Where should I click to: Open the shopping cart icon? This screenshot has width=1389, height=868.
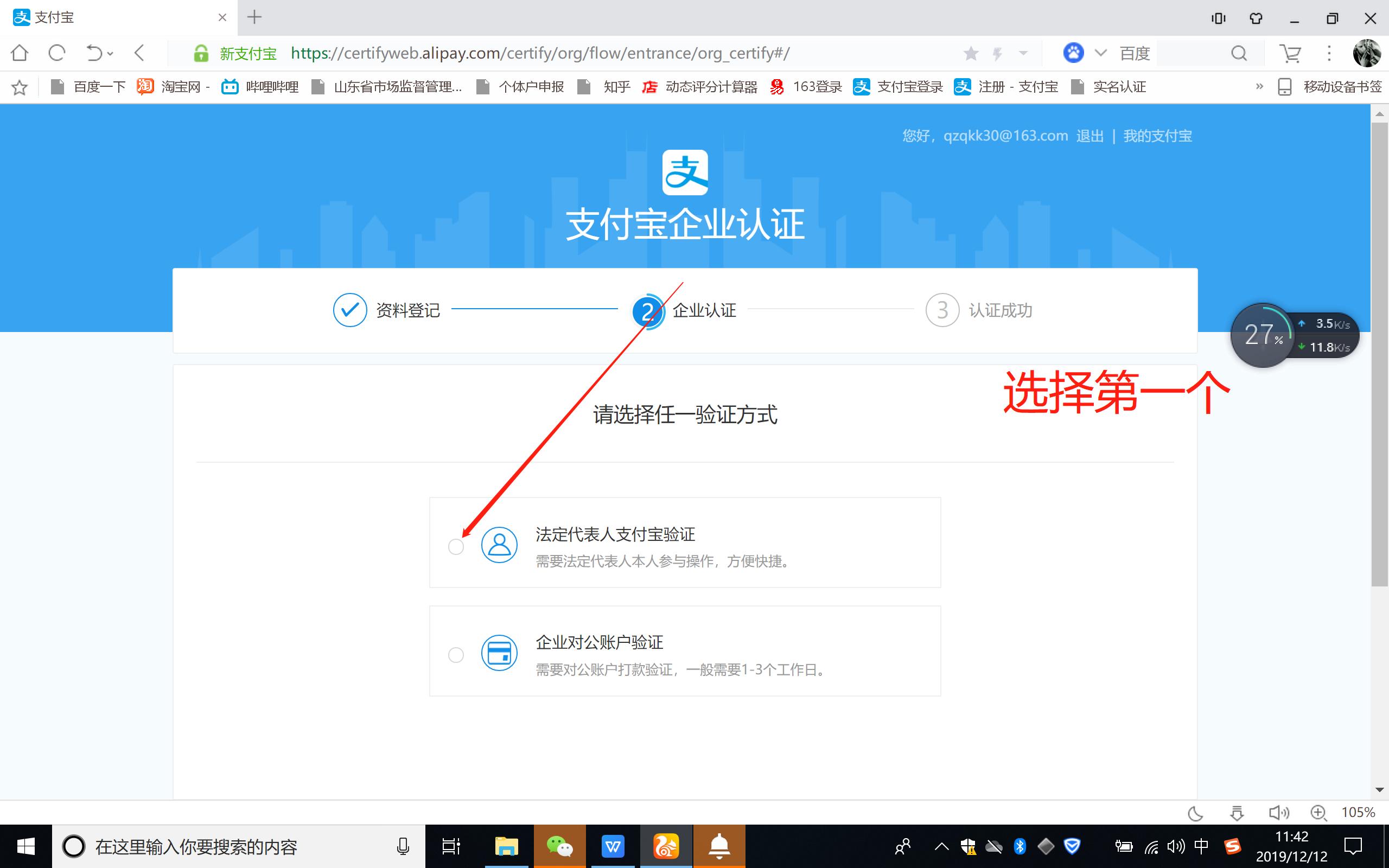(1290, 53)
